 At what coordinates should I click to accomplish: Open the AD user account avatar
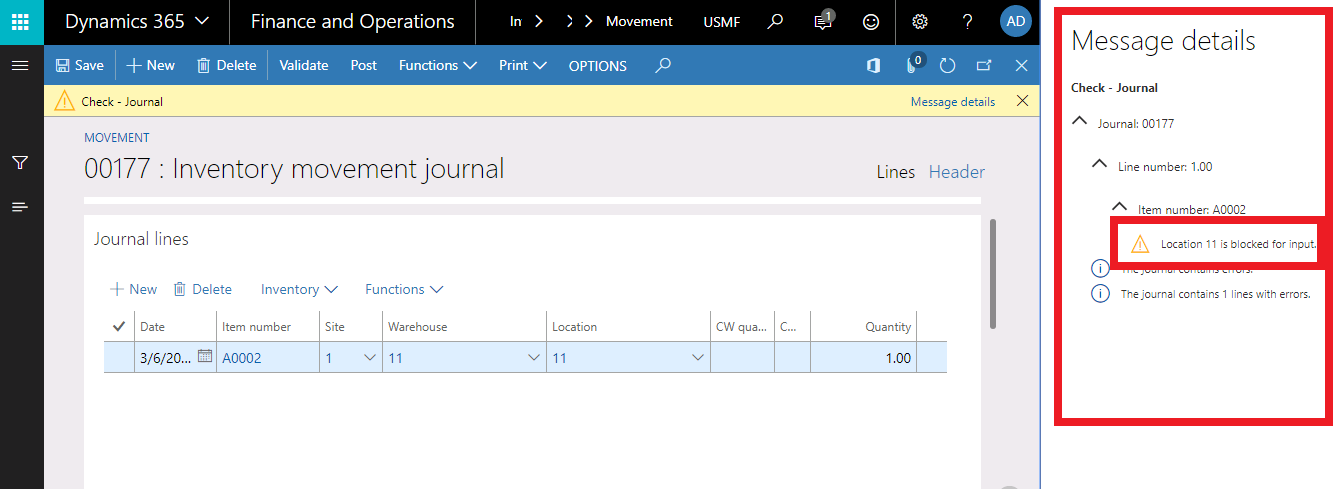1015,21
